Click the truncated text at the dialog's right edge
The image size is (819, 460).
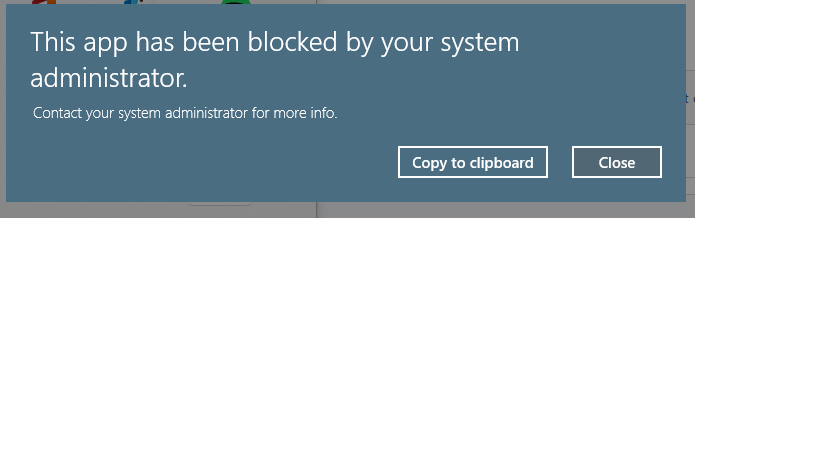690,98
